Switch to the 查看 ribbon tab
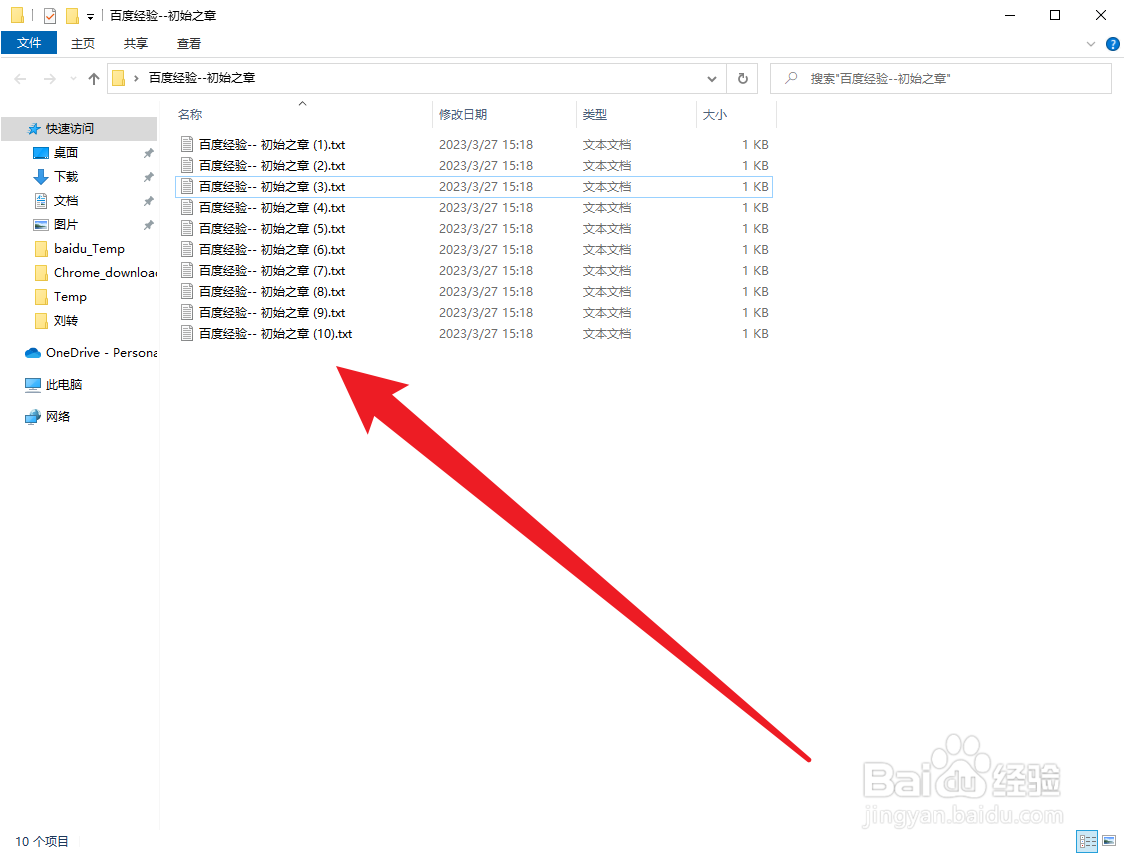 (188, 44)
